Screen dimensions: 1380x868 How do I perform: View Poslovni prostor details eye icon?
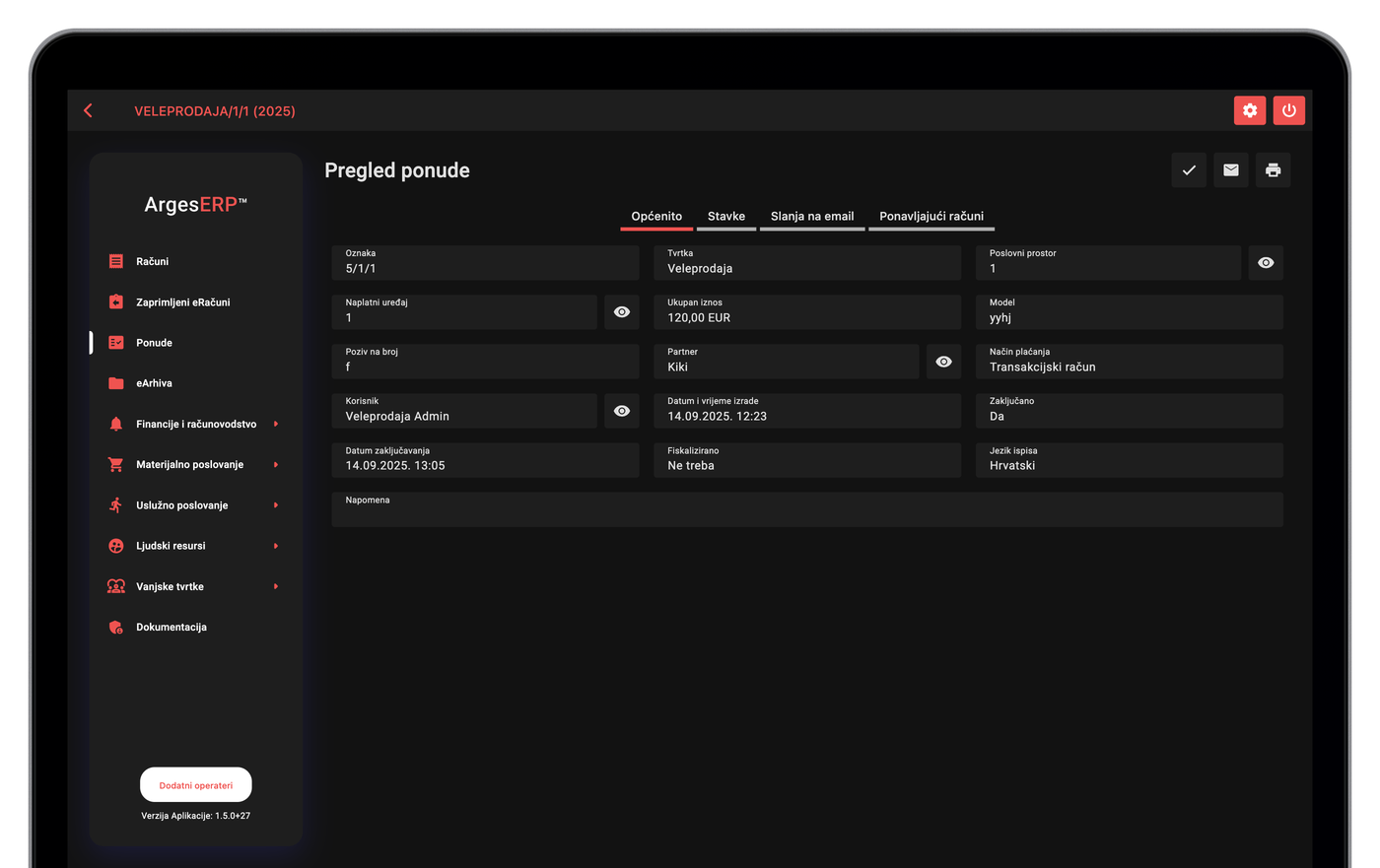tap(1266, 263)
